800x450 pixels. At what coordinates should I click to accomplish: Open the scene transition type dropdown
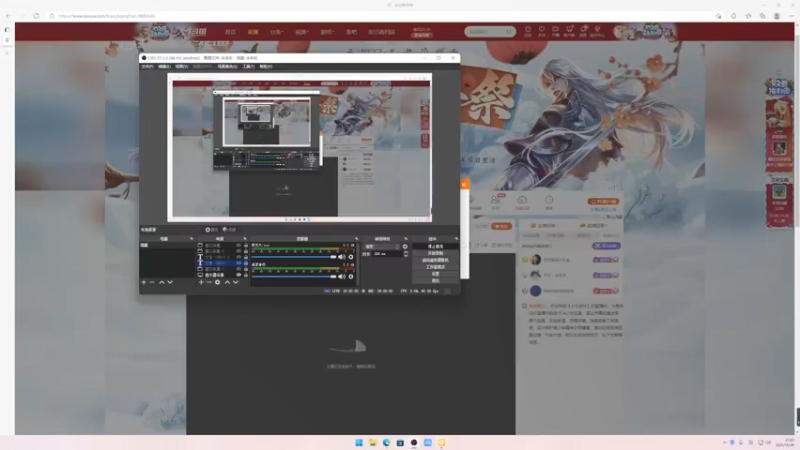(382, 246)
